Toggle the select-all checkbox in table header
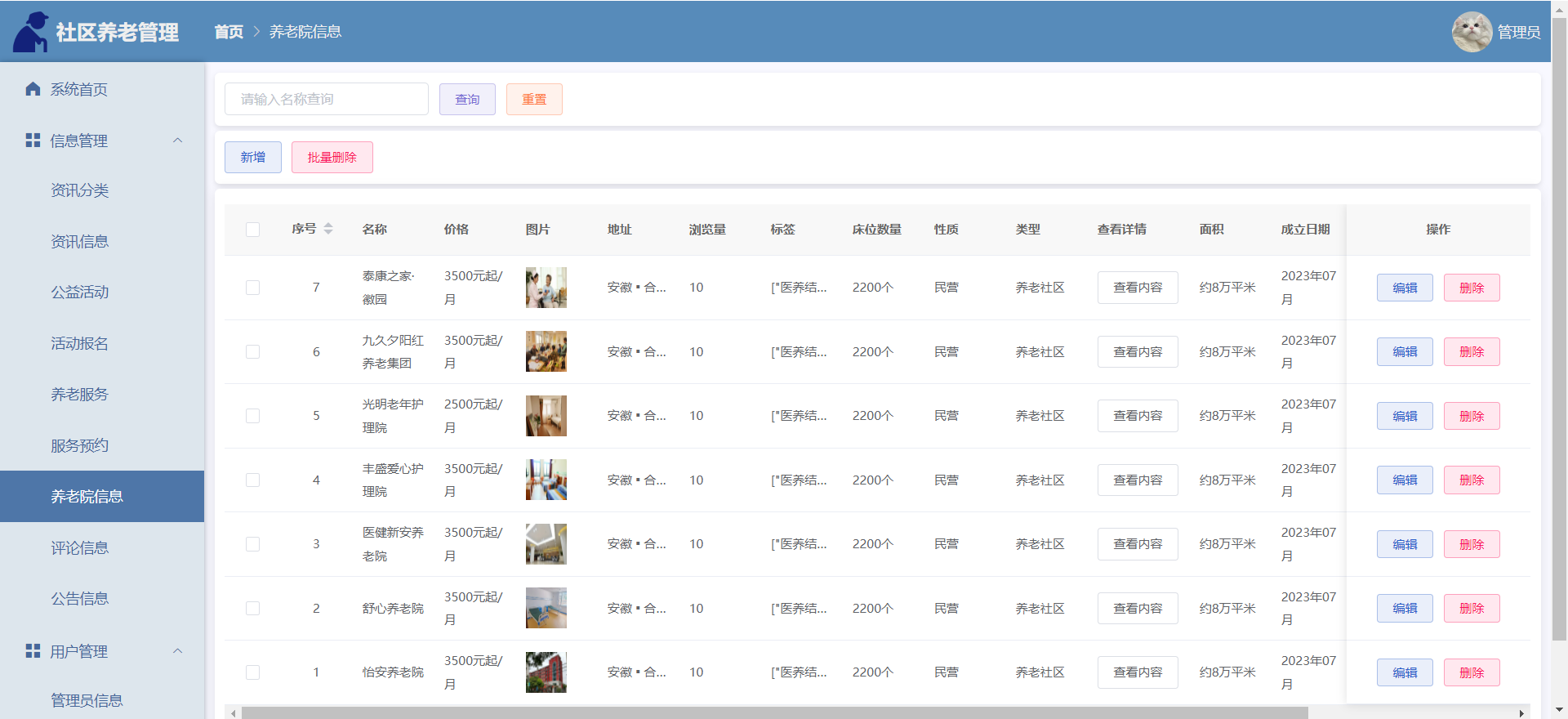 tap(253, 230)
